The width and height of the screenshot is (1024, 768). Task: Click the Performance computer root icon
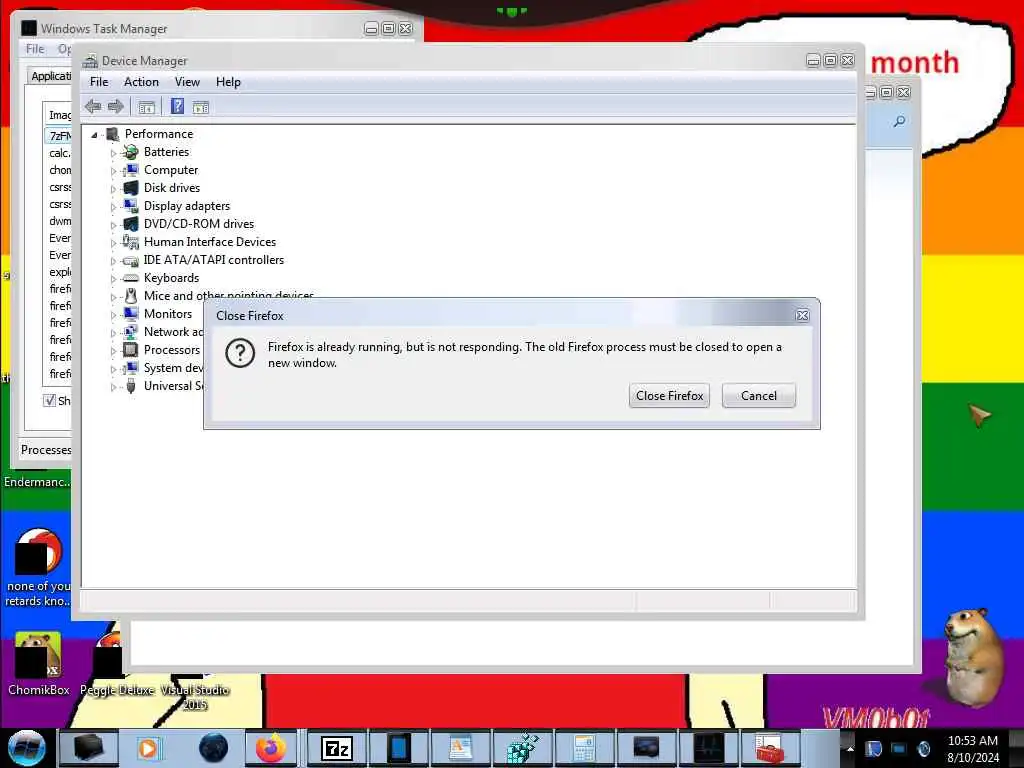[112, 134]
